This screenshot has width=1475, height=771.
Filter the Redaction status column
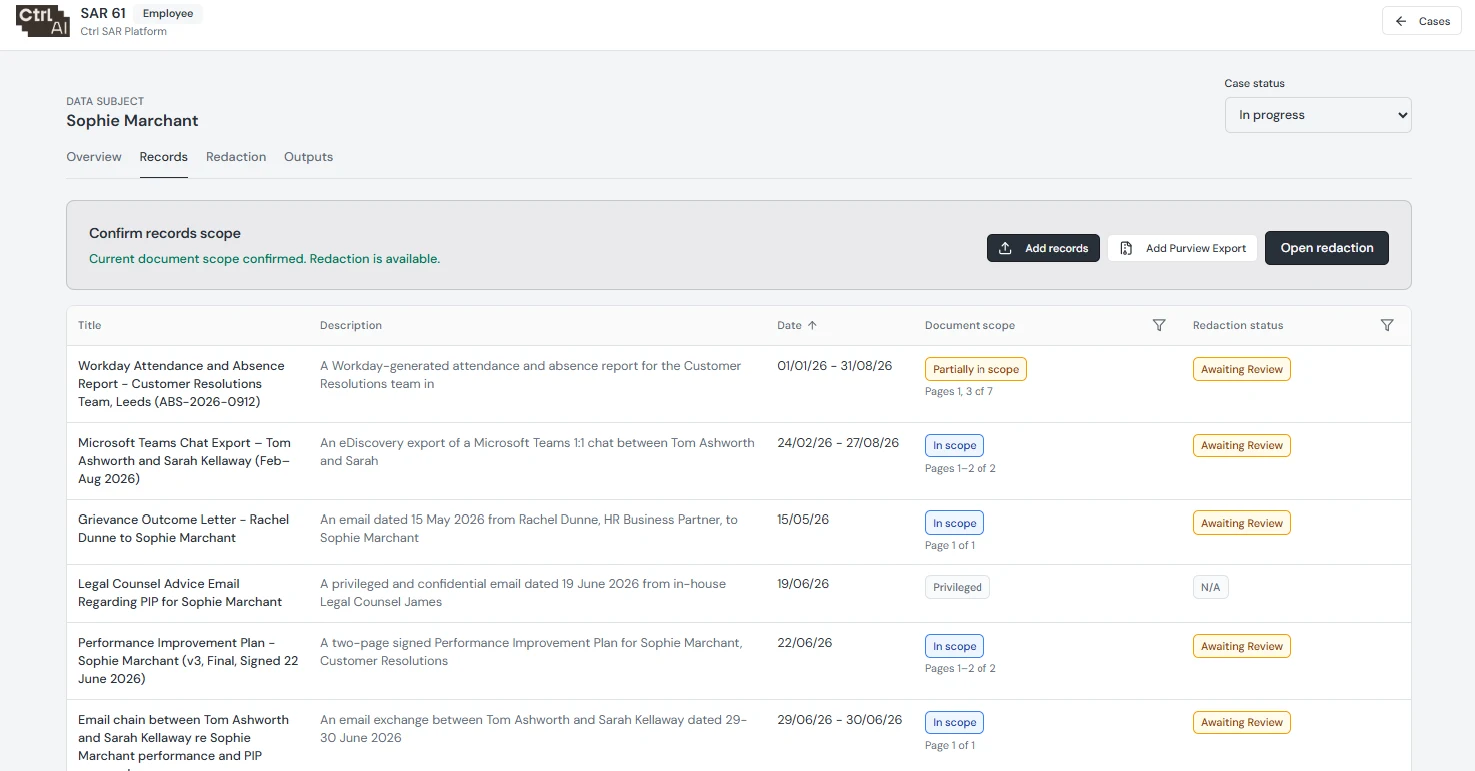click(x=1387, y=325)
